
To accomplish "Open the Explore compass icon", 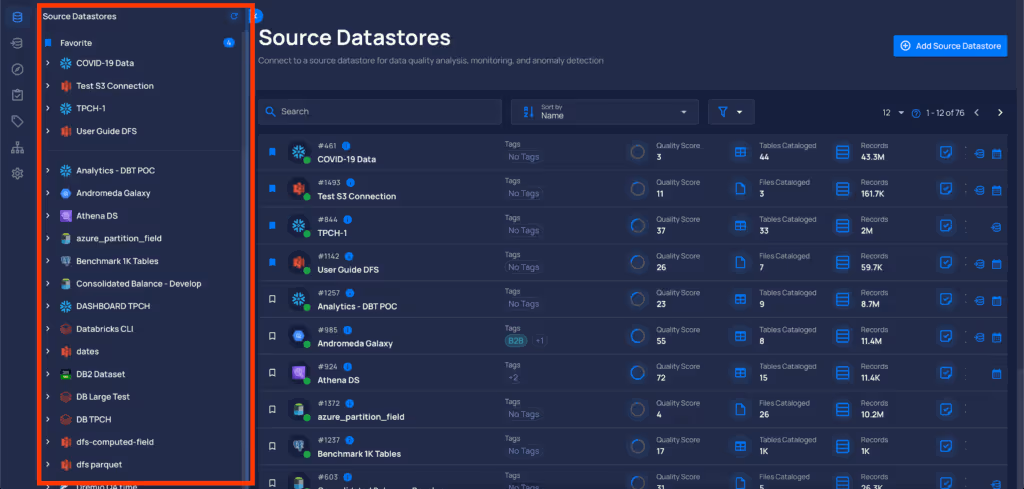I will pos(17,69).
